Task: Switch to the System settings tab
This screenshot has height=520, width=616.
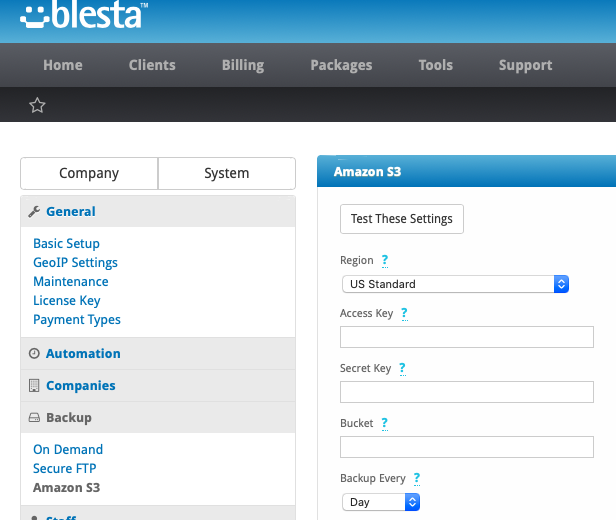Action: (227, 173)
